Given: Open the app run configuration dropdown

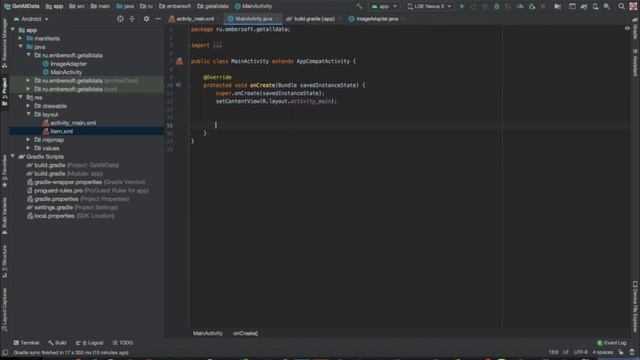Looking at the screenshot, I should 384,6.
